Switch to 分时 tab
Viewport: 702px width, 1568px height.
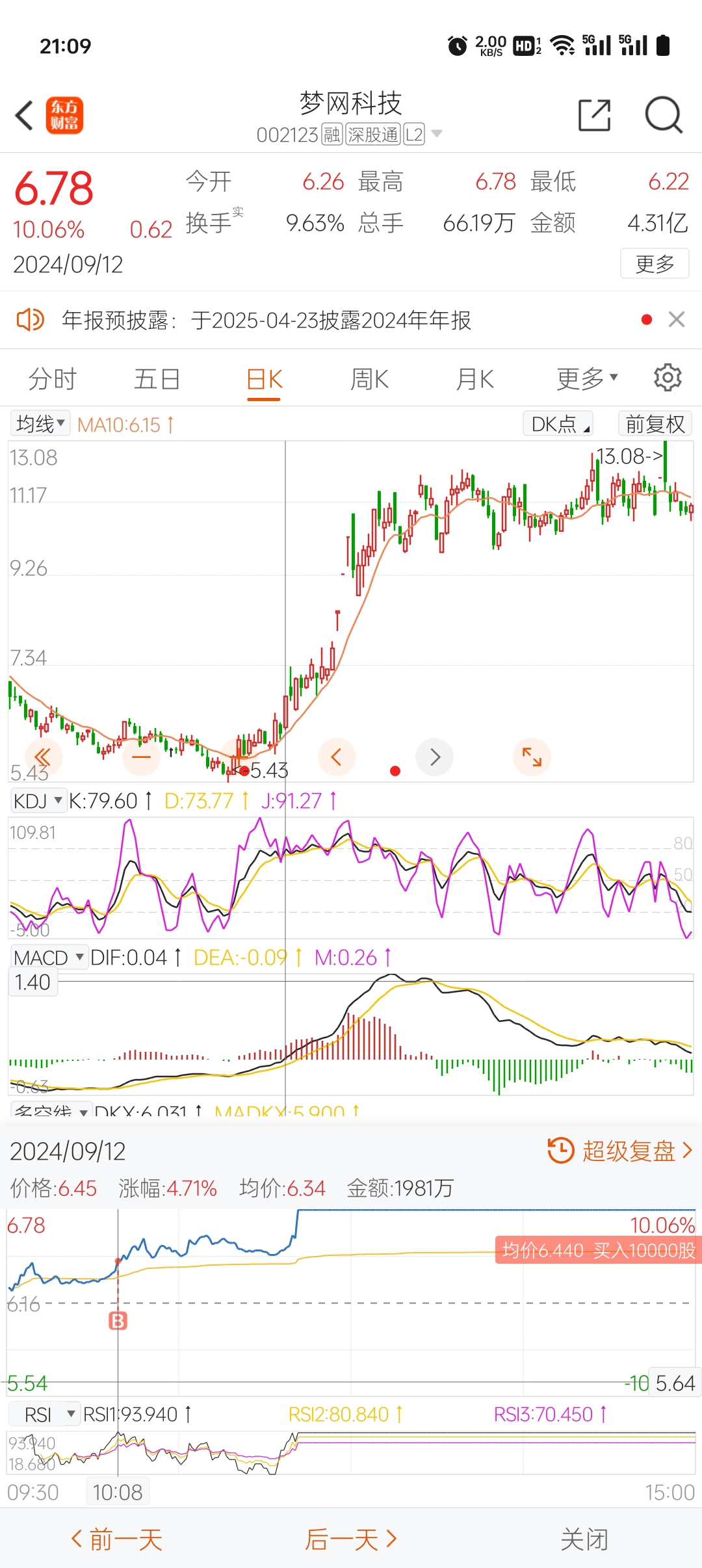pyautogui.click(x=53, y=378)
